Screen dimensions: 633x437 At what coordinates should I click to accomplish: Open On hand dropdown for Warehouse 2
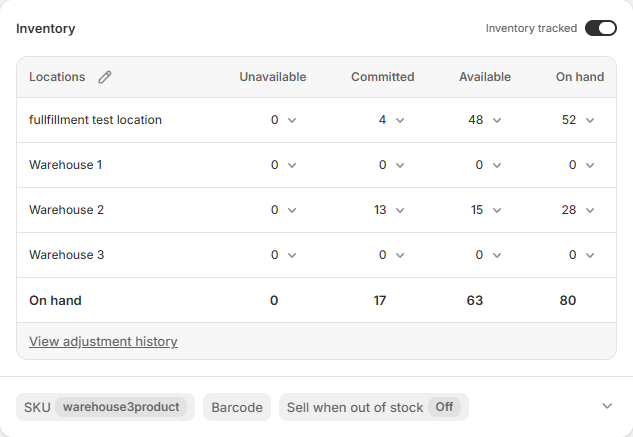(x=590, y=210)
